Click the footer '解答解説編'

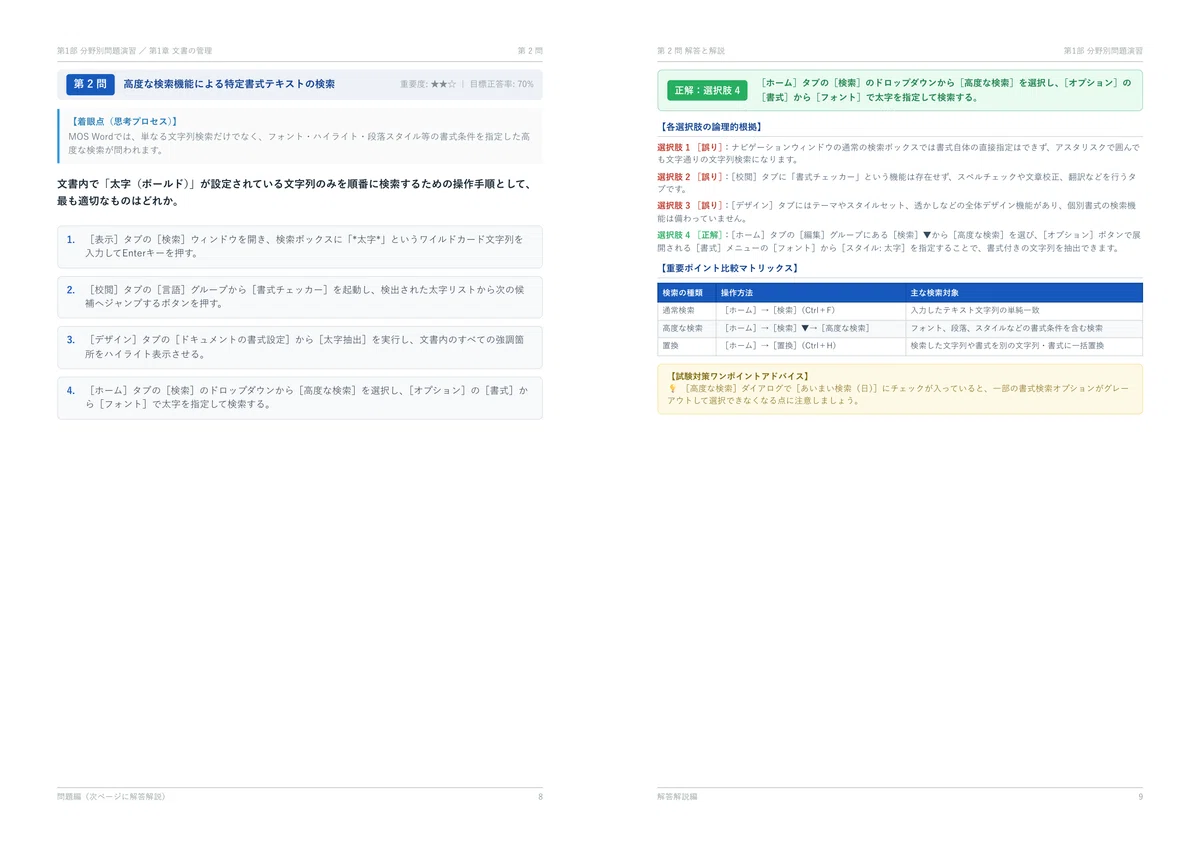[678, 797]
